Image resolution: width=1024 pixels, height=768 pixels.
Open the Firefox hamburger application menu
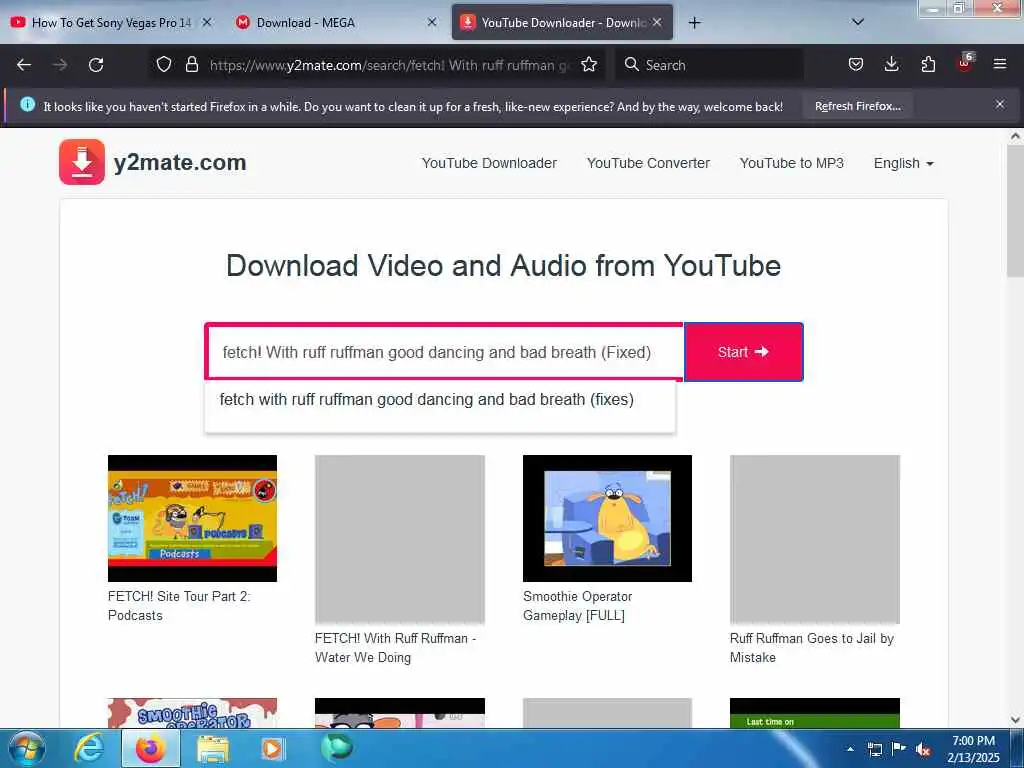(1000, 64)
